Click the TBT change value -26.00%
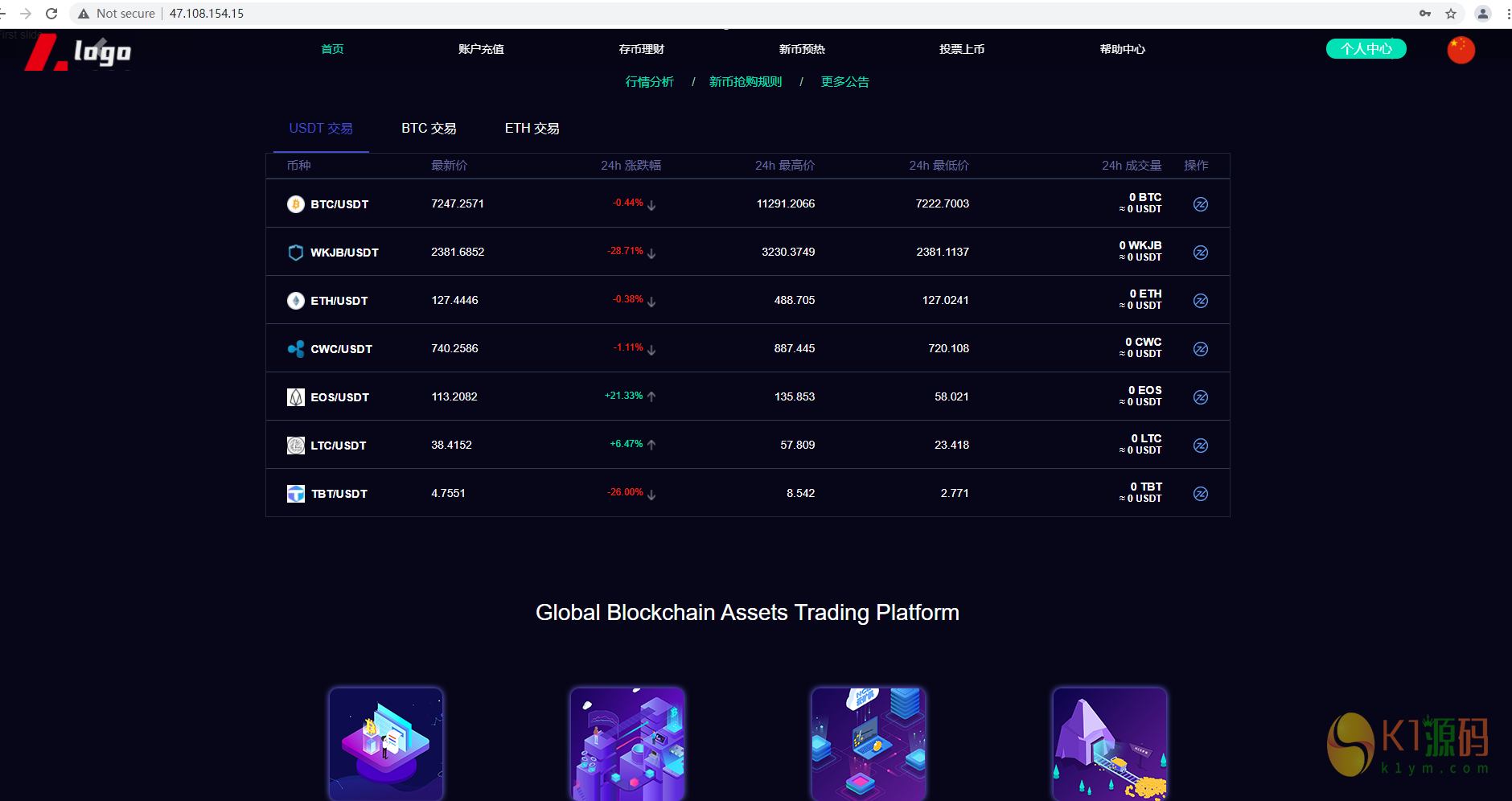The width and height of the screenshot is (1512, 801). [x=626, y=492]
